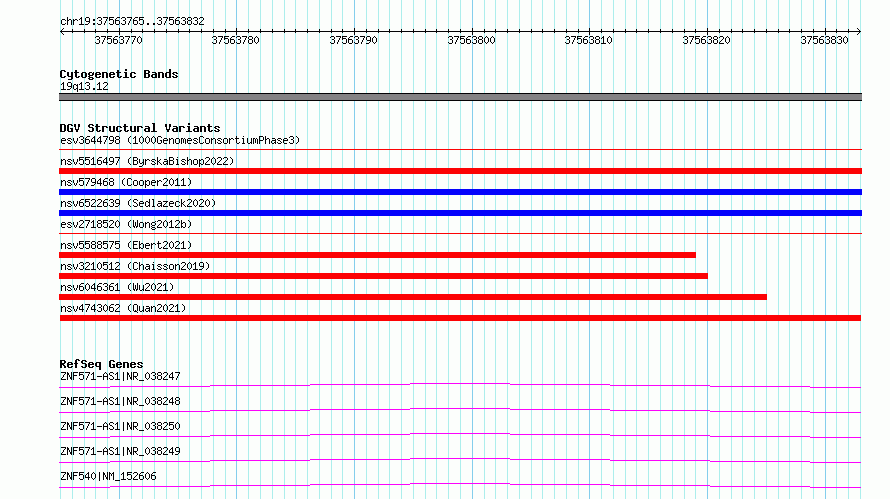
Task: Open ZNF571-AS1|NR_038249 transcript label
Action: coord(120,451)
